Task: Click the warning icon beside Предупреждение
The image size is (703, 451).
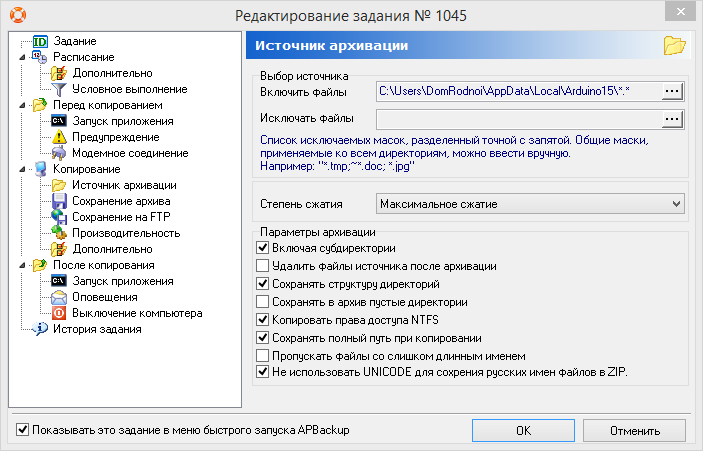Action: [x=58, y=137]
